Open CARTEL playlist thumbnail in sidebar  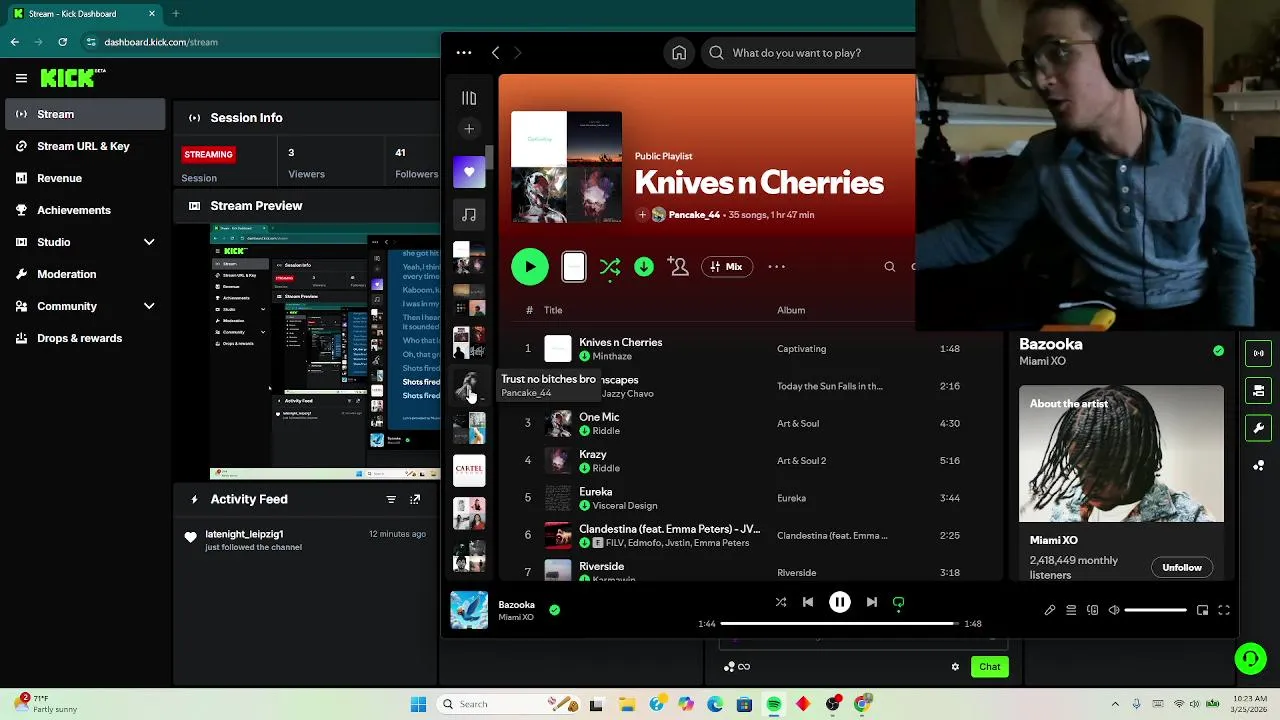469,469
